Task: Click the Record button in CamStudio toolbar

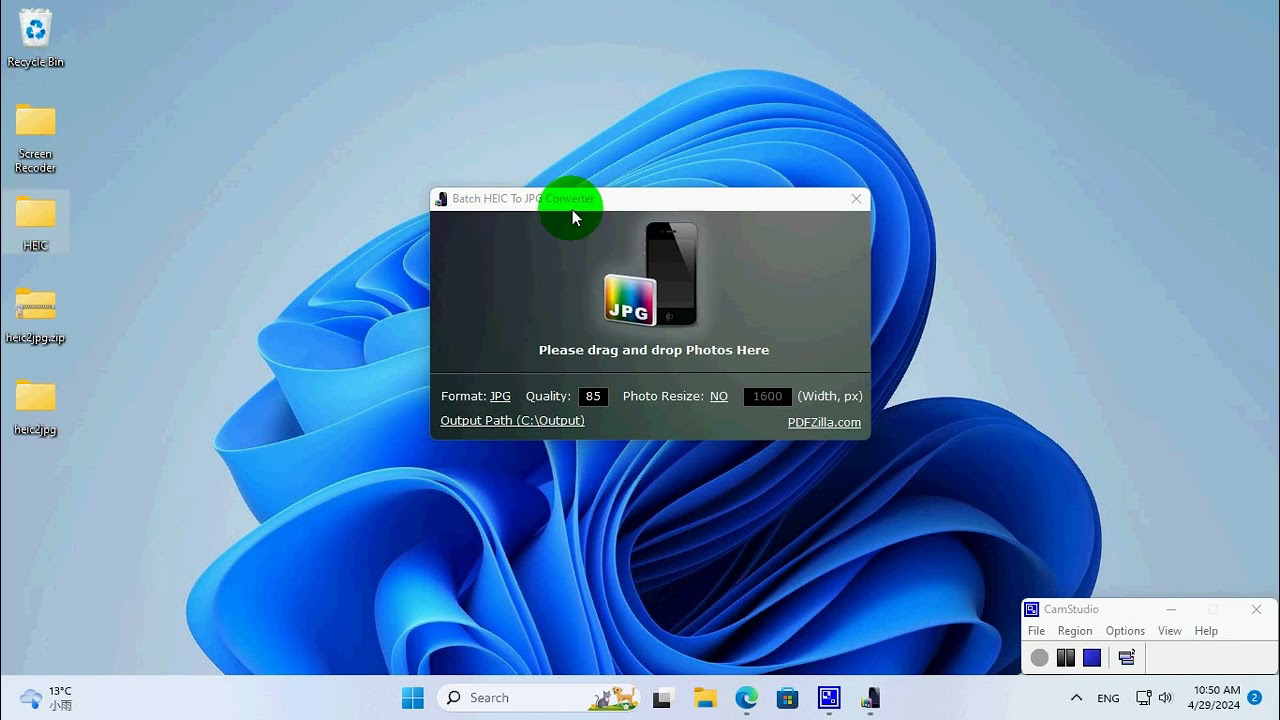Action: pos(1039,657)
